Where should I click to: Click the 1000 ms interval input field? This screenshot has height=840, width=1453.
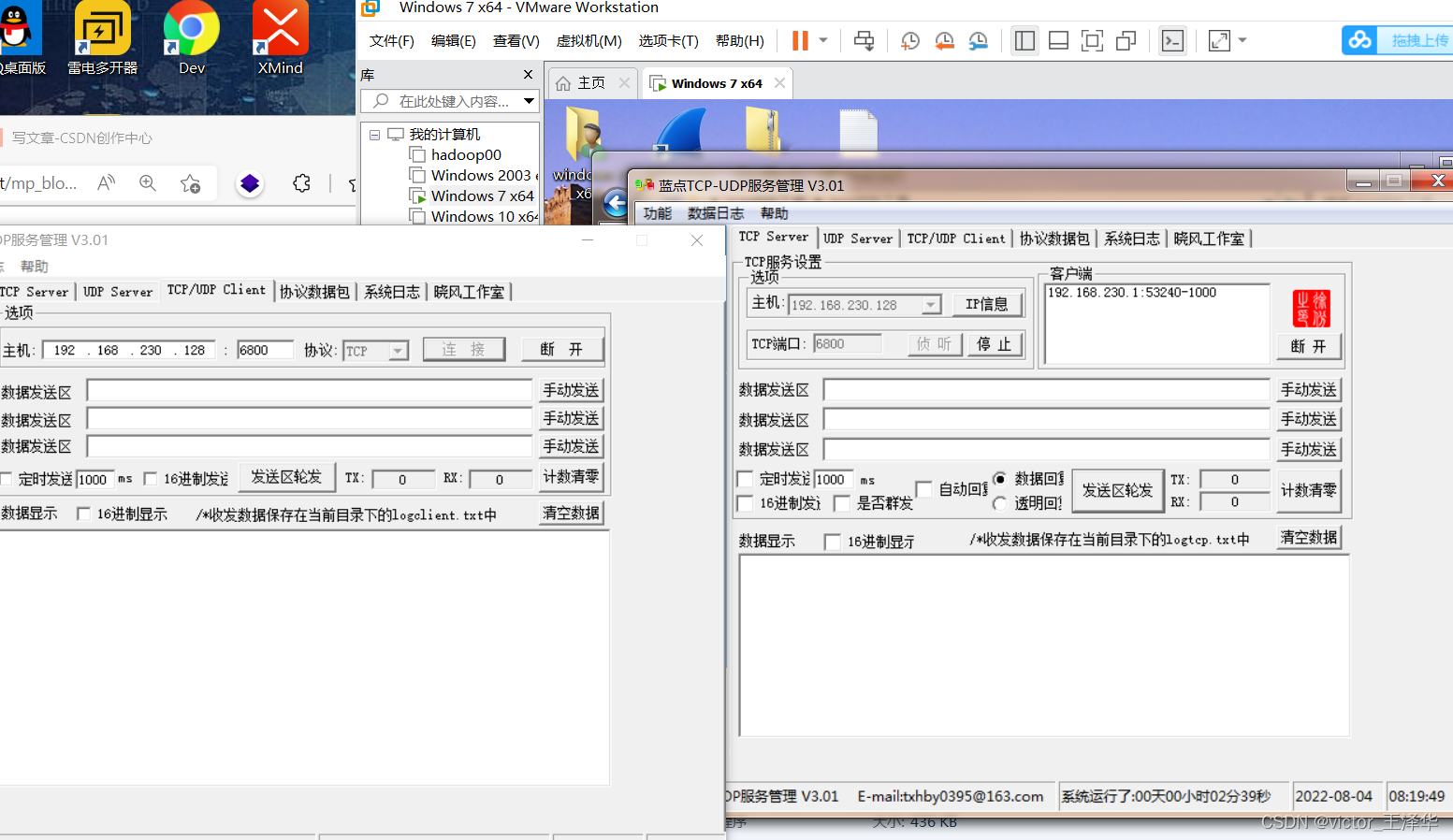tap(832, 479)
